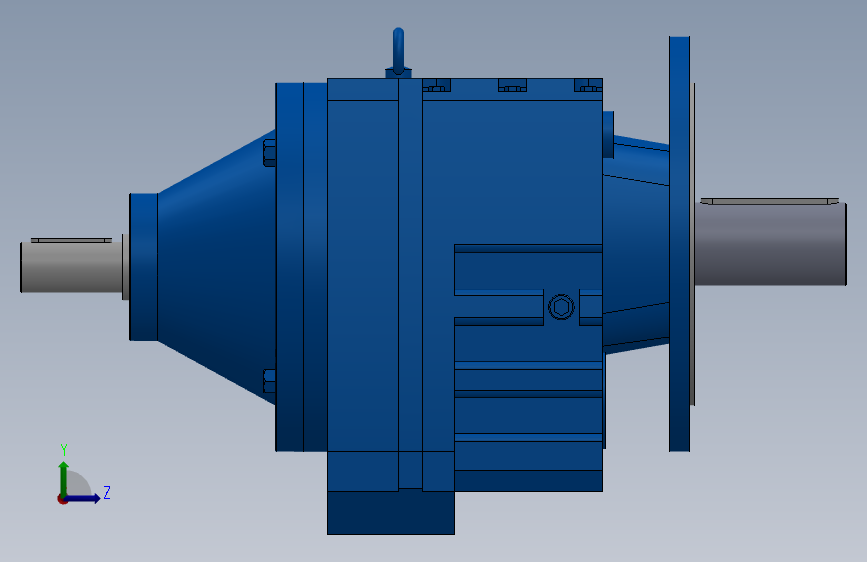Pick the middle bolt head on top cover
Viewport: 867px width, 562px height.
coord(512,86)
